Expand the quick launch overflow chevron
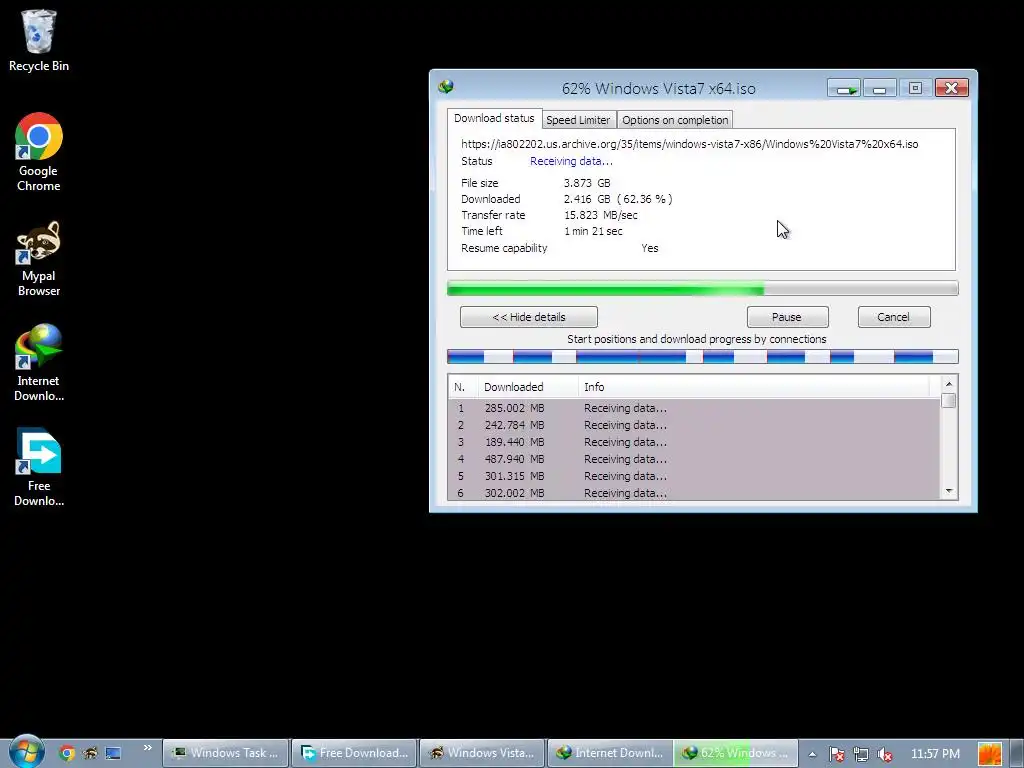The height and width of the screenshot is (768, 1024). tap(148, 748)
